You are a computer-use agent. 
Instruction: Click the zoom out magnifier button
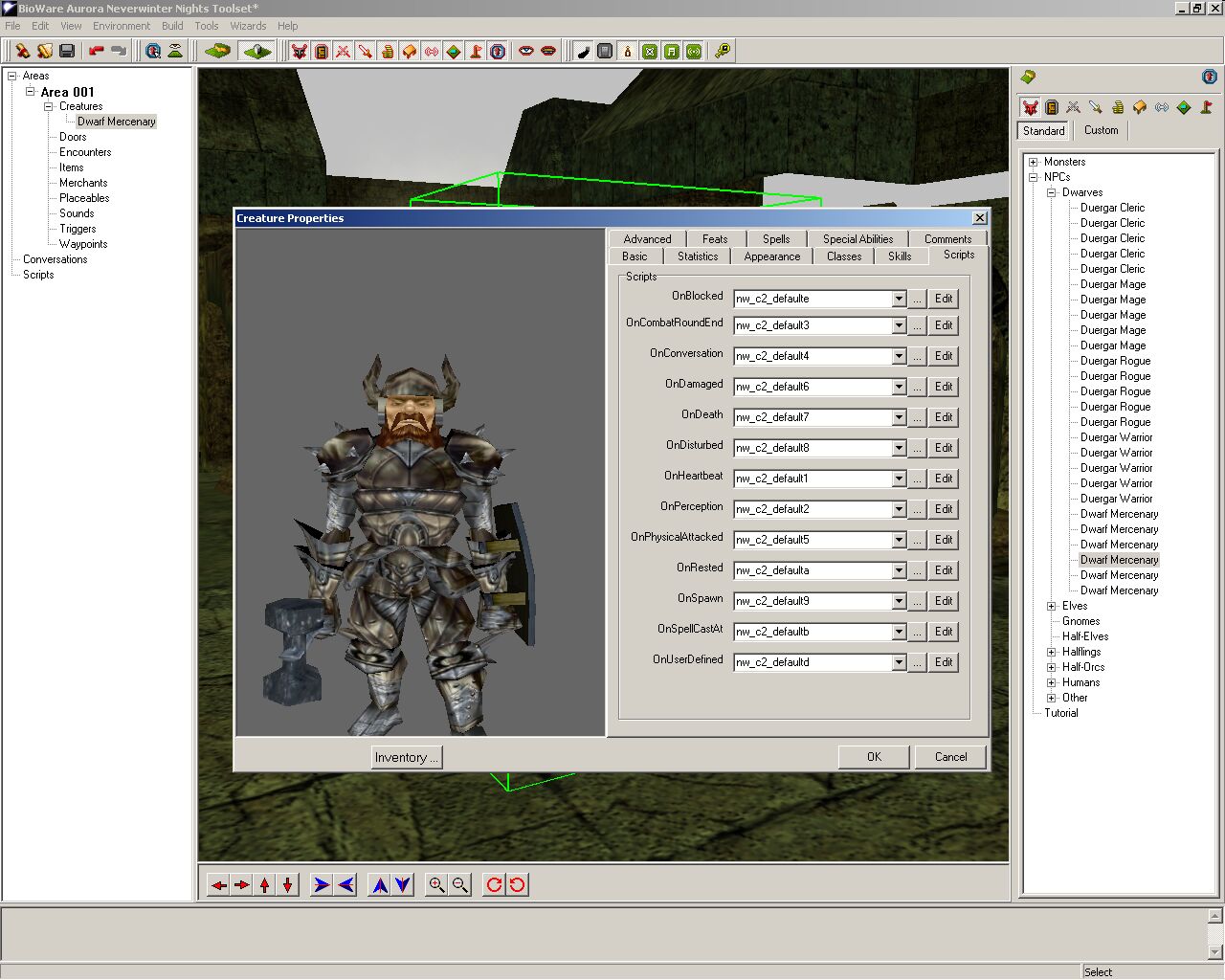(x=460, y=885)
